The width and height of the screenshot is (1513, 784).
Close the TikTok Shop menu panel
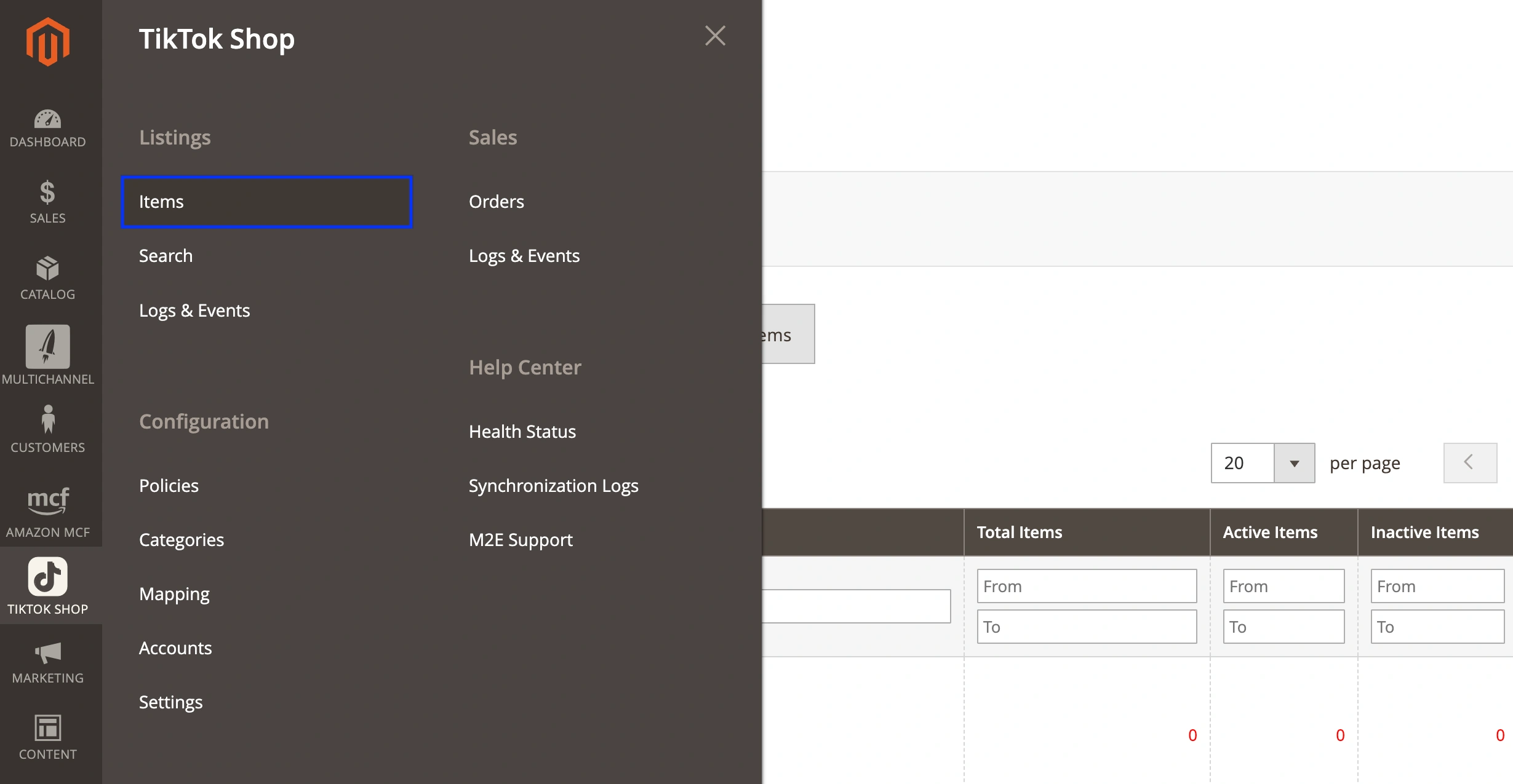[715, 36]
